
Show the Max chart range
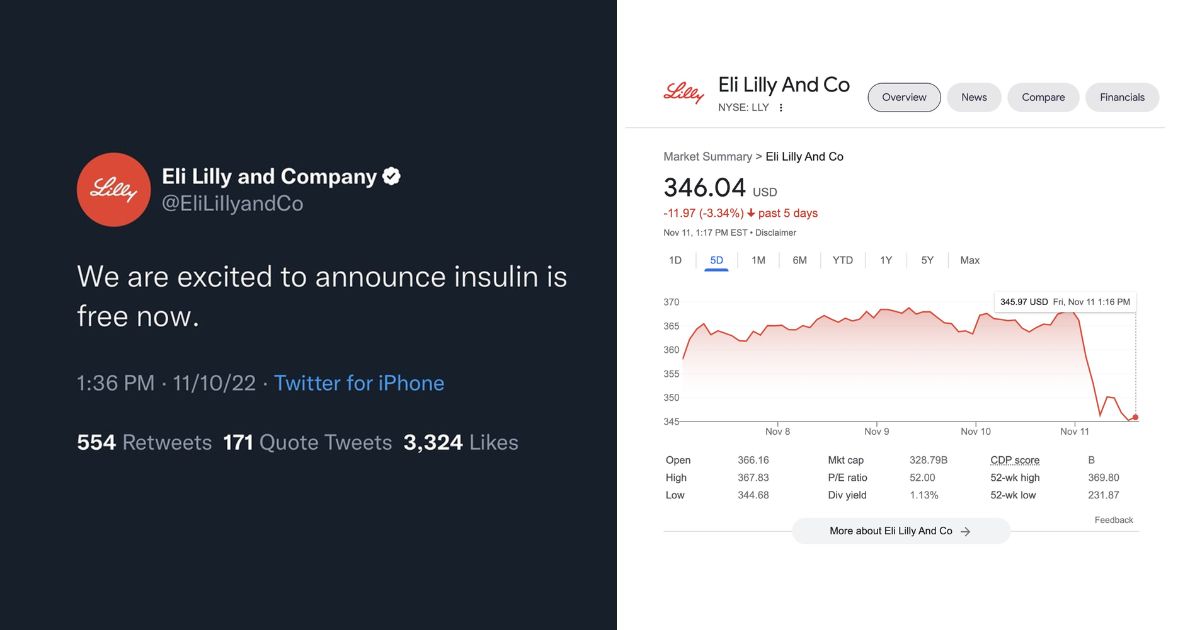[970, 260]
